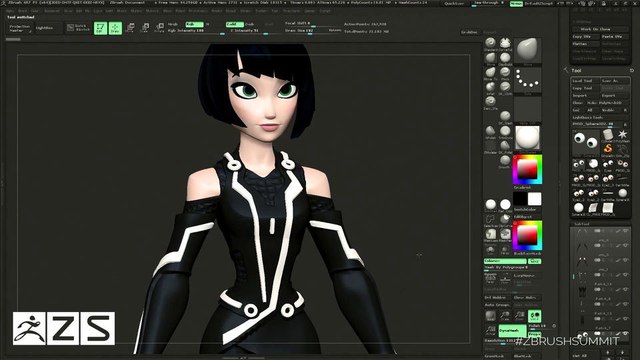
Task: Click the green DynaMesh button
Action: point(513,331)
